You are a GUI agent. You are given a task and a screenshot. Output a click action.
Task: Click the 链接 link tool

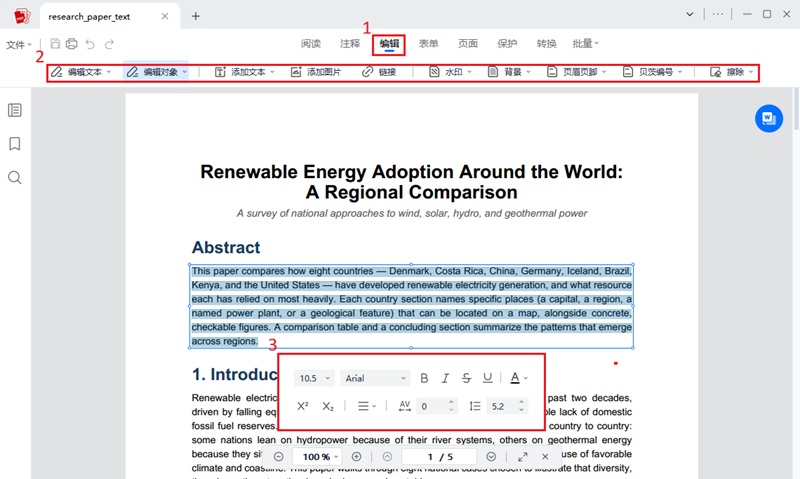[x=379, y=72]
